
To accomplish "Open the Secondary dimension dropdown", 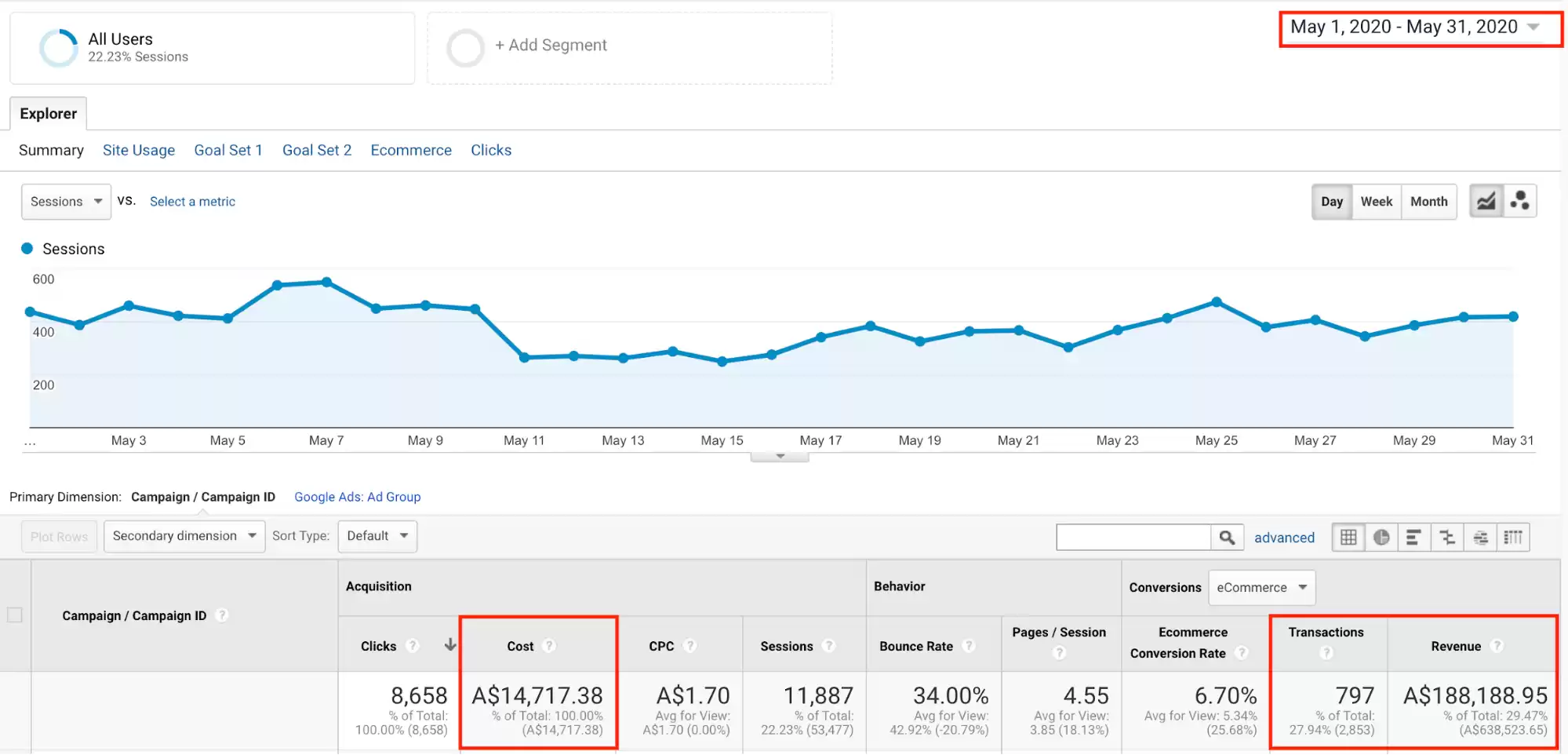I will click(x=184, y=536).
